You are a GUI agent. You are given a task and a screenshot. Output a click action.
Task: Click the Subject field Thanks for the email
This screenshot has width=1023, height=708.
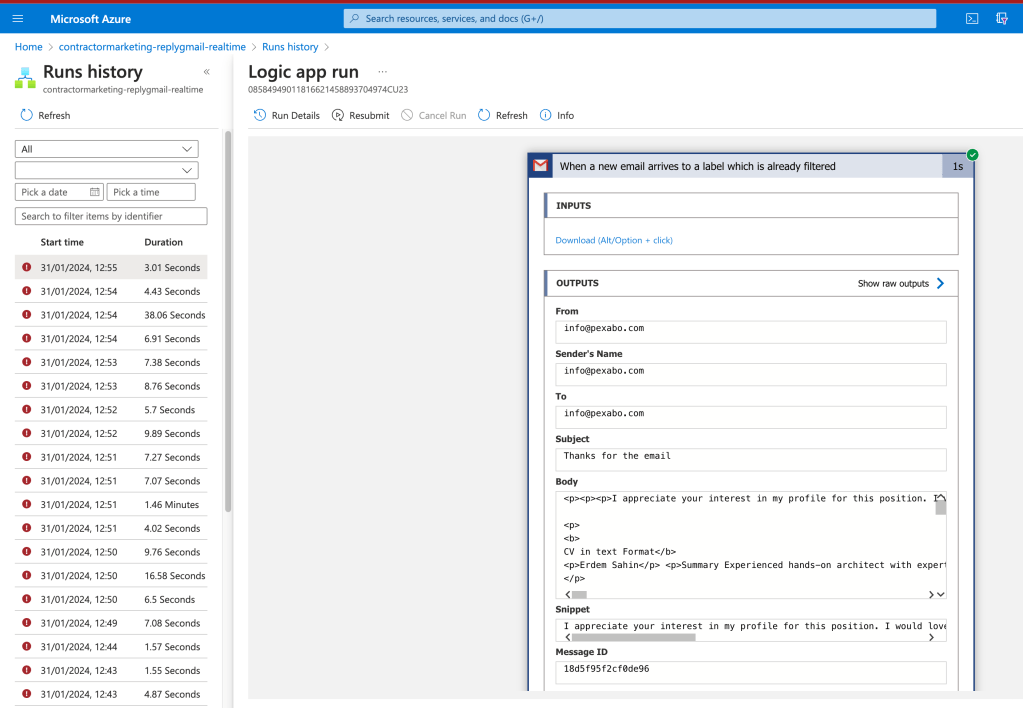pyautogui.click(x=751, y=459)
